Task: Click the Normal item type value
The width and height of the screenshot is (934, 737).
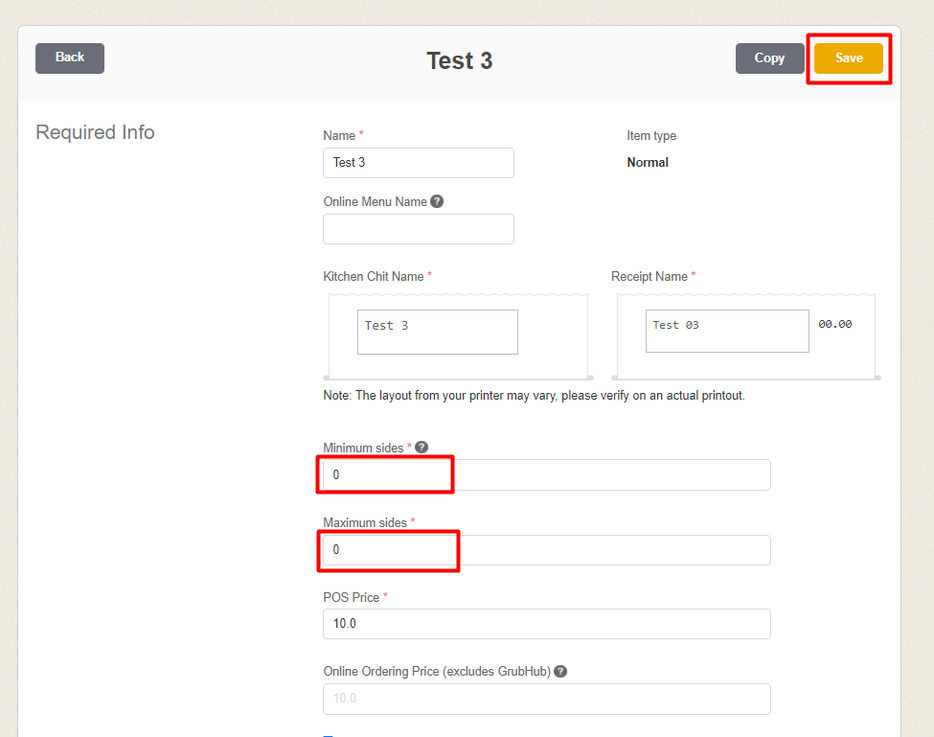Action: coord(647,163)
